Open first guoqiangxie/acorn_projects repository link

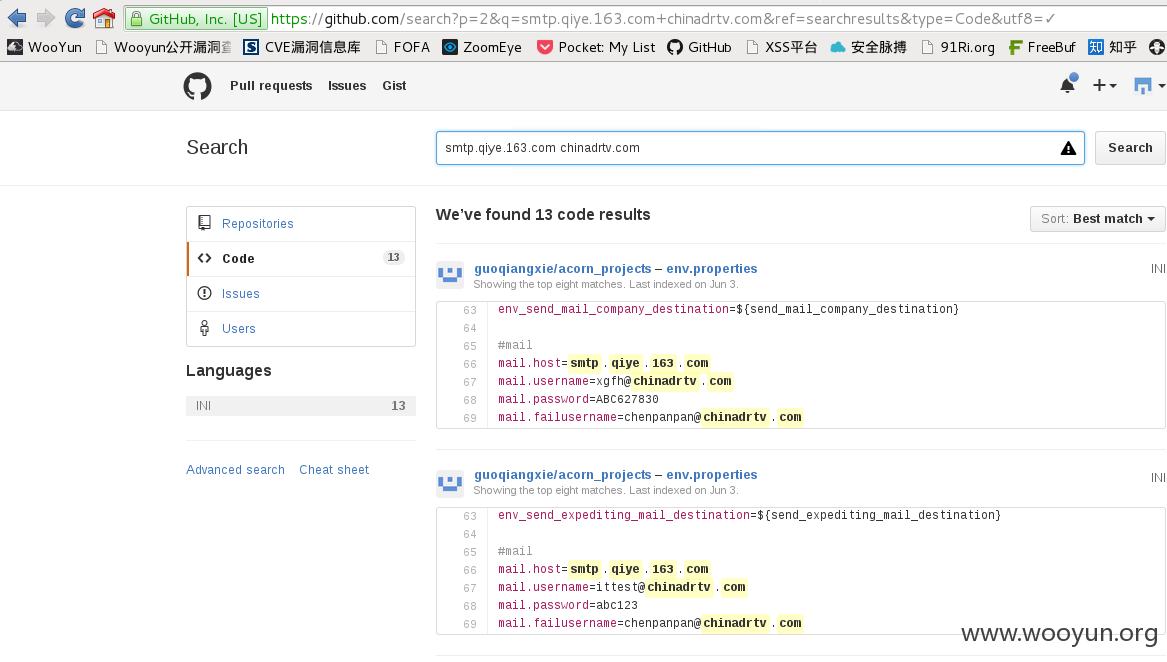563,269
